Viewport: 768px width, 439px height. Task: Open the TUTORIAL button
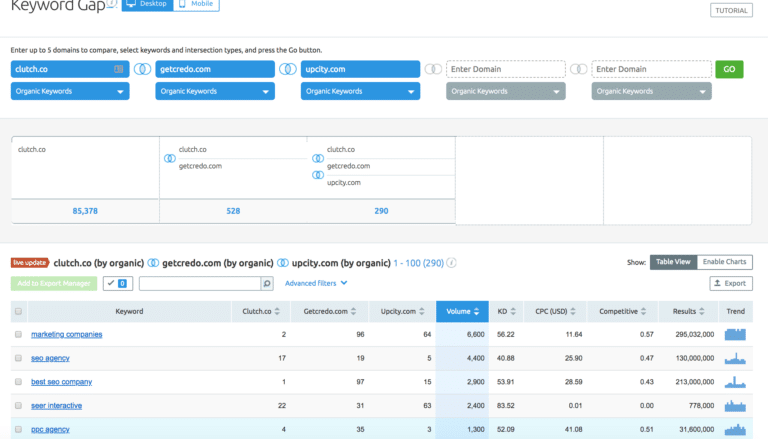click(731, 10)
